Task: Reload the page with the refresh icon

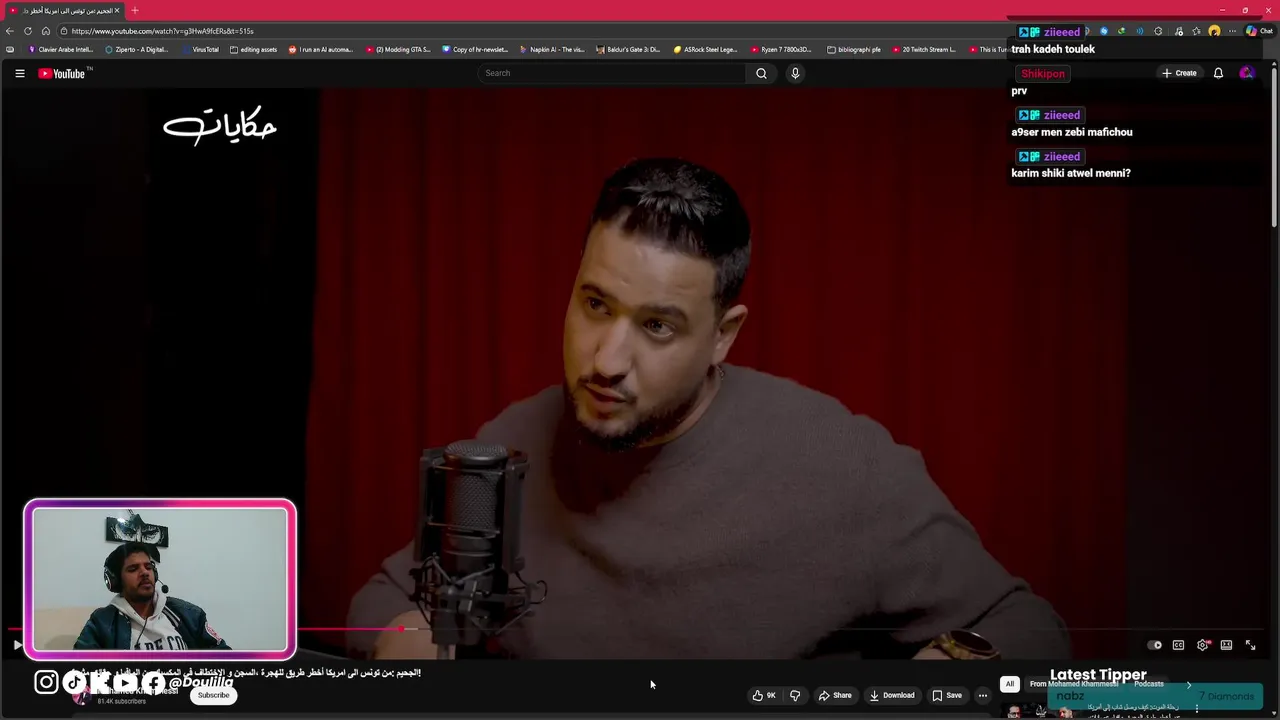Action: (x=28, y=31)
